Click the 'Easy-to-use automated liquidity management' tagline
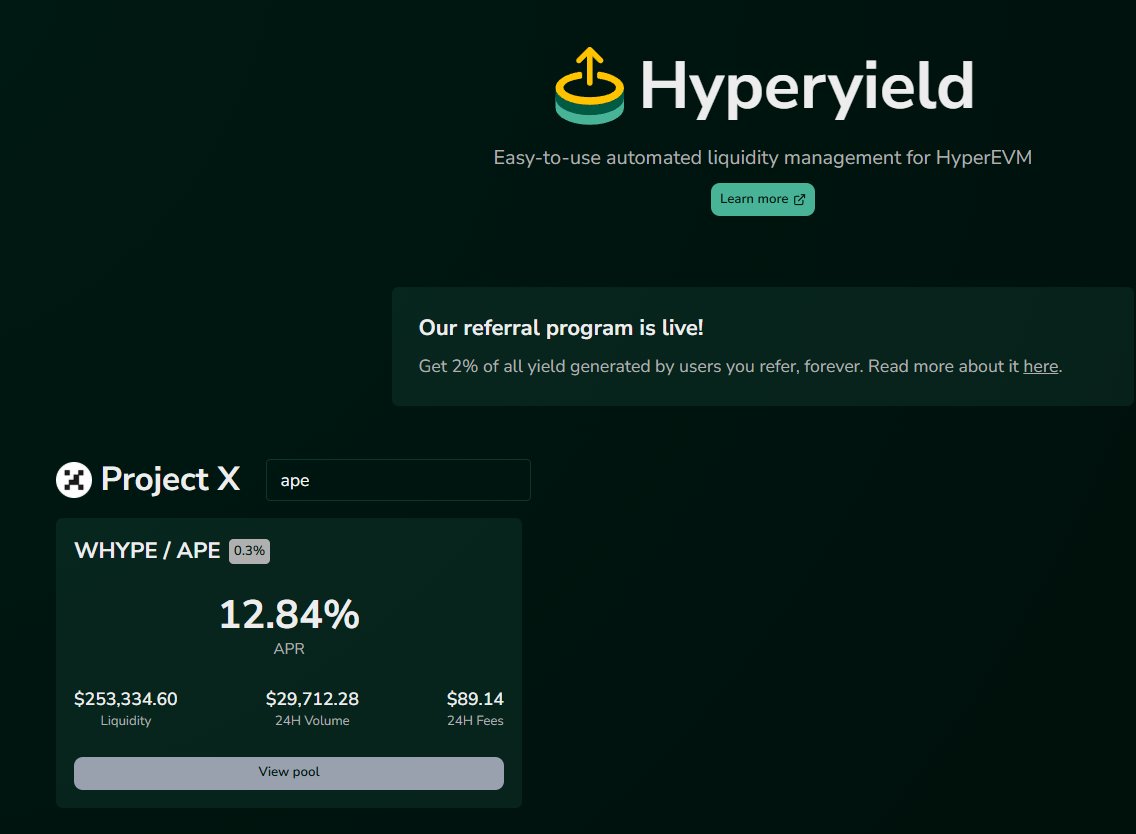Viewport: 1136px width, 834px height. [762, 158]
